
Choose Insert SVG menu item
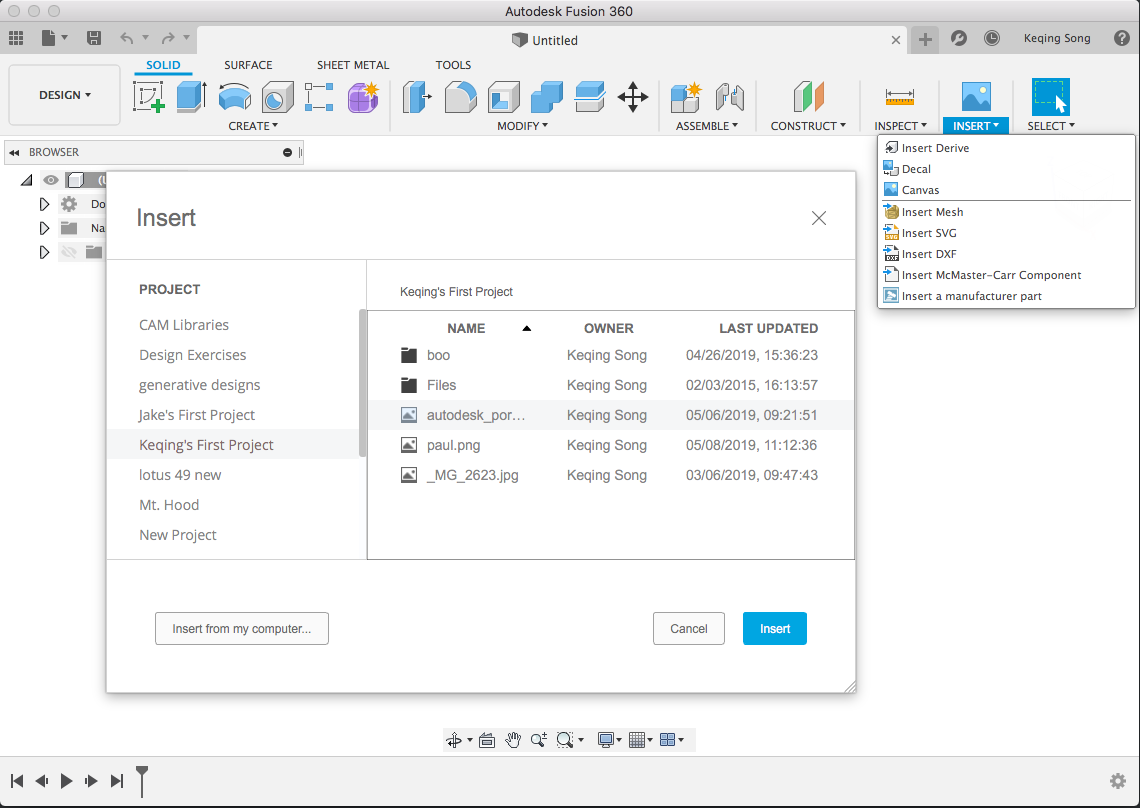click(1006, 233)
